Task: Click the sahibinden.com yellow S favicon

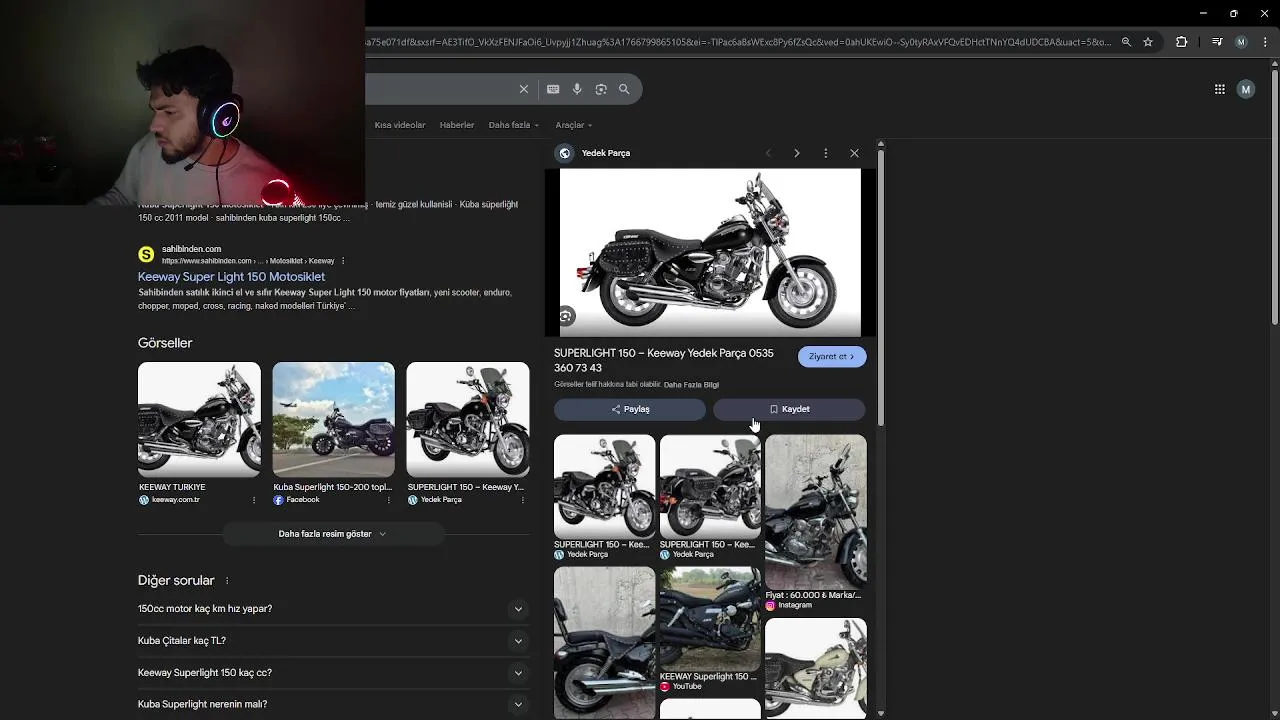Action: tap(146, 254)
